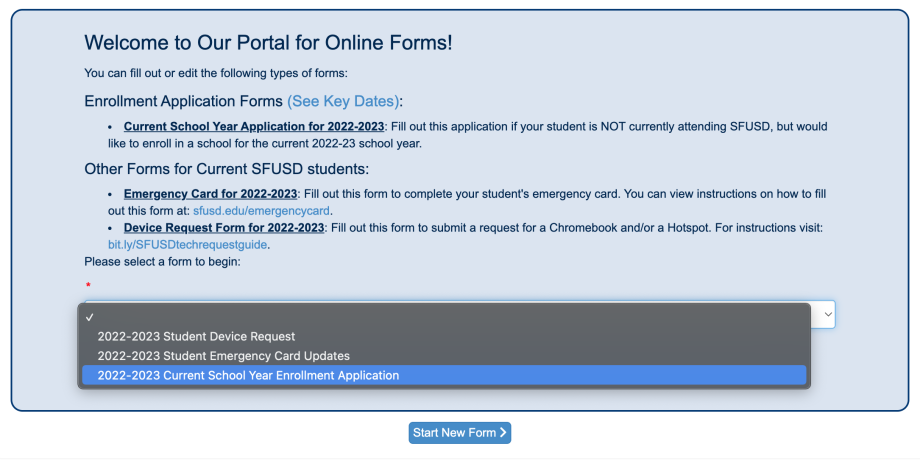Click the Welcome to Our Portal heading
920x460 pixels.
pyautogui.click(x=268, y=43)
